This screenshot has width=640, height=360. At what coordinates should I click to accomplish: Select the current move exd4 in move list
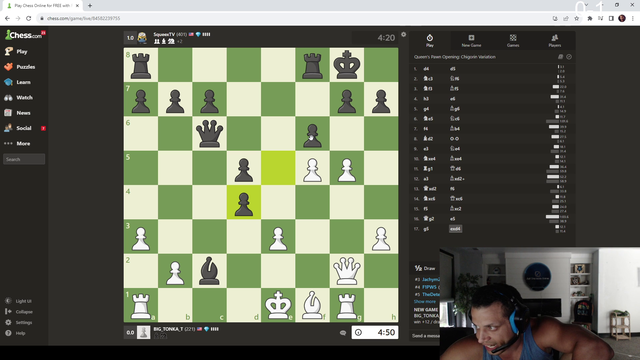[x=456, y=229]
